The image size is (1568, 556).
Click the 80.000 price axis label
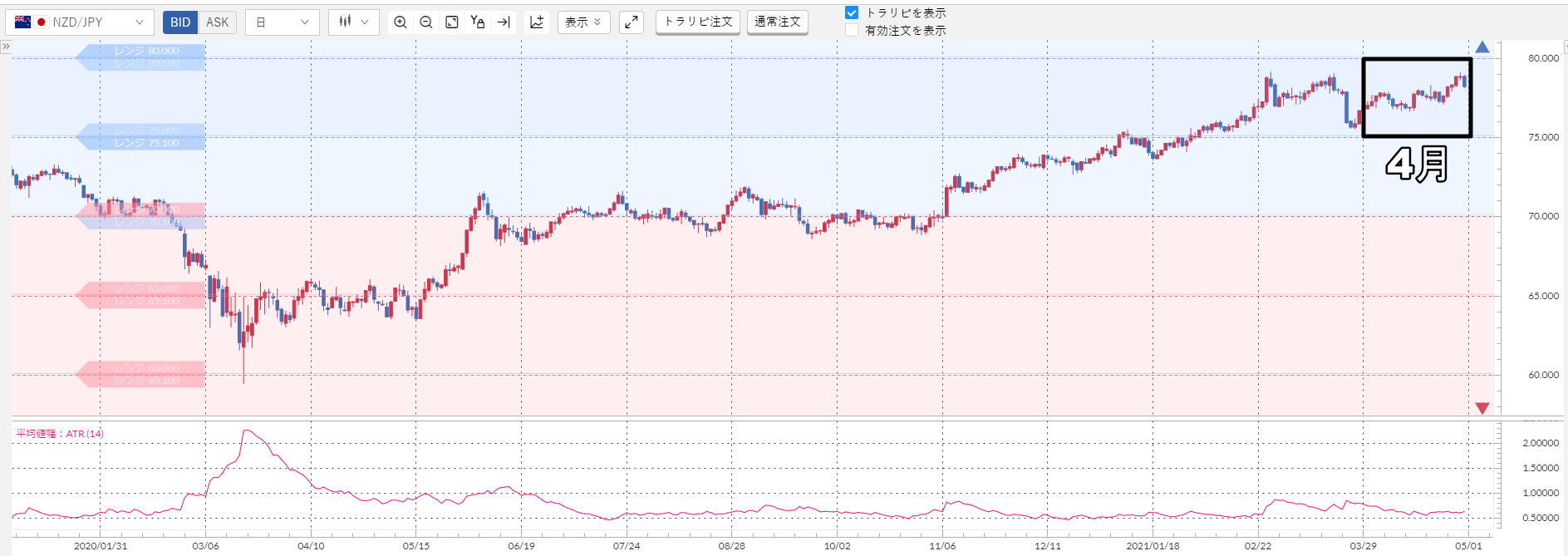click(1543, 58)
